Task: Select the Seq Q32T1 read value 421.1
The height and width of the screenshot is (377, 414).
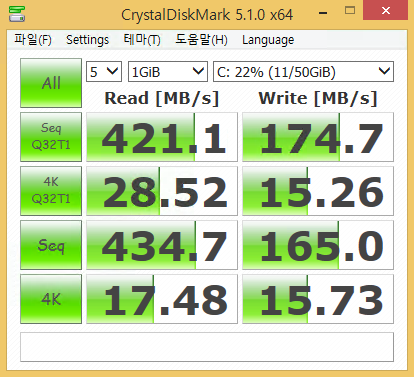Action: click(x=162, y=137)
